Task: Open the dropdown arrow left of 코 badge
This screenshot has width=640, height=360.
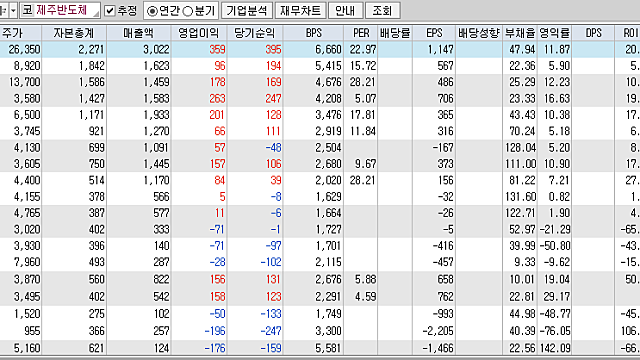Action: [13, 11]
